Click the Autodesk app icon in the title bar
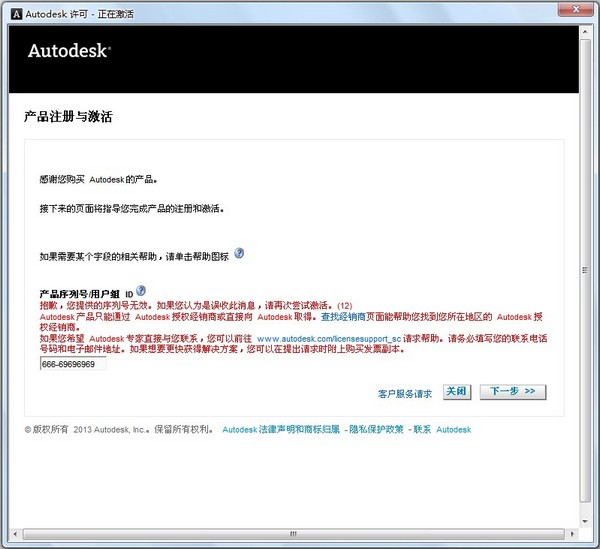The image size is (600, 549). (x=16, y=14)
